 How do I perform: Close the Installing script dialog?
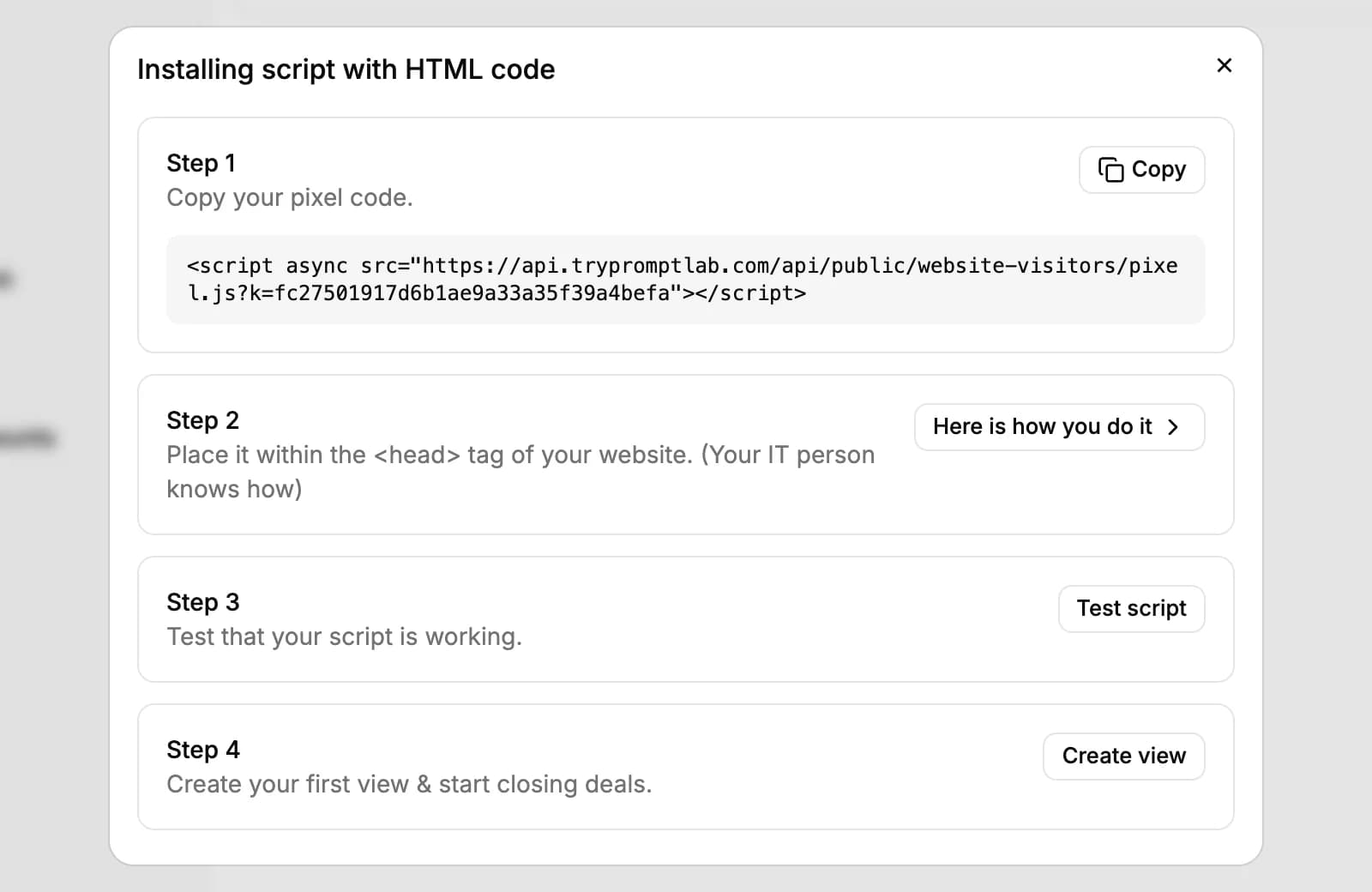pyautogui.click(x=1224, y=66)
